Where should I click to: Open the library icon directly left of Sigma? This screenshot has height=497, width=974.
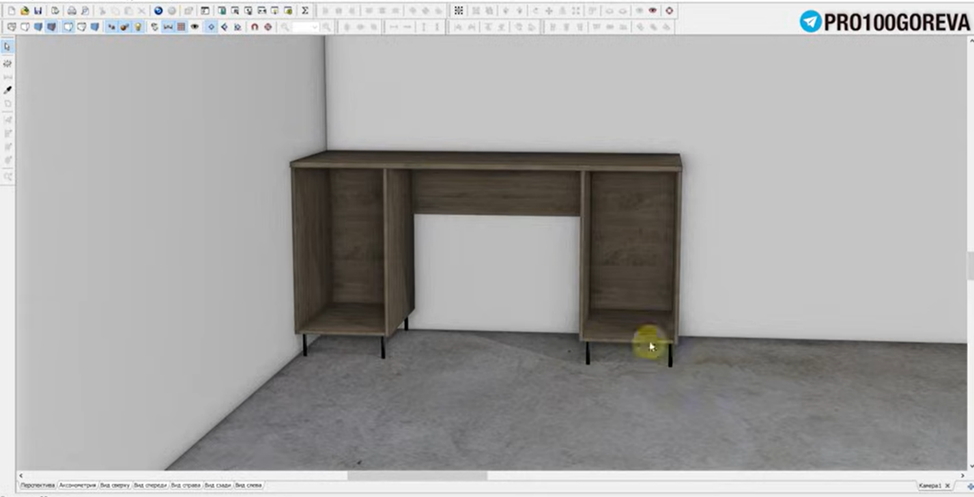point(288,11)
